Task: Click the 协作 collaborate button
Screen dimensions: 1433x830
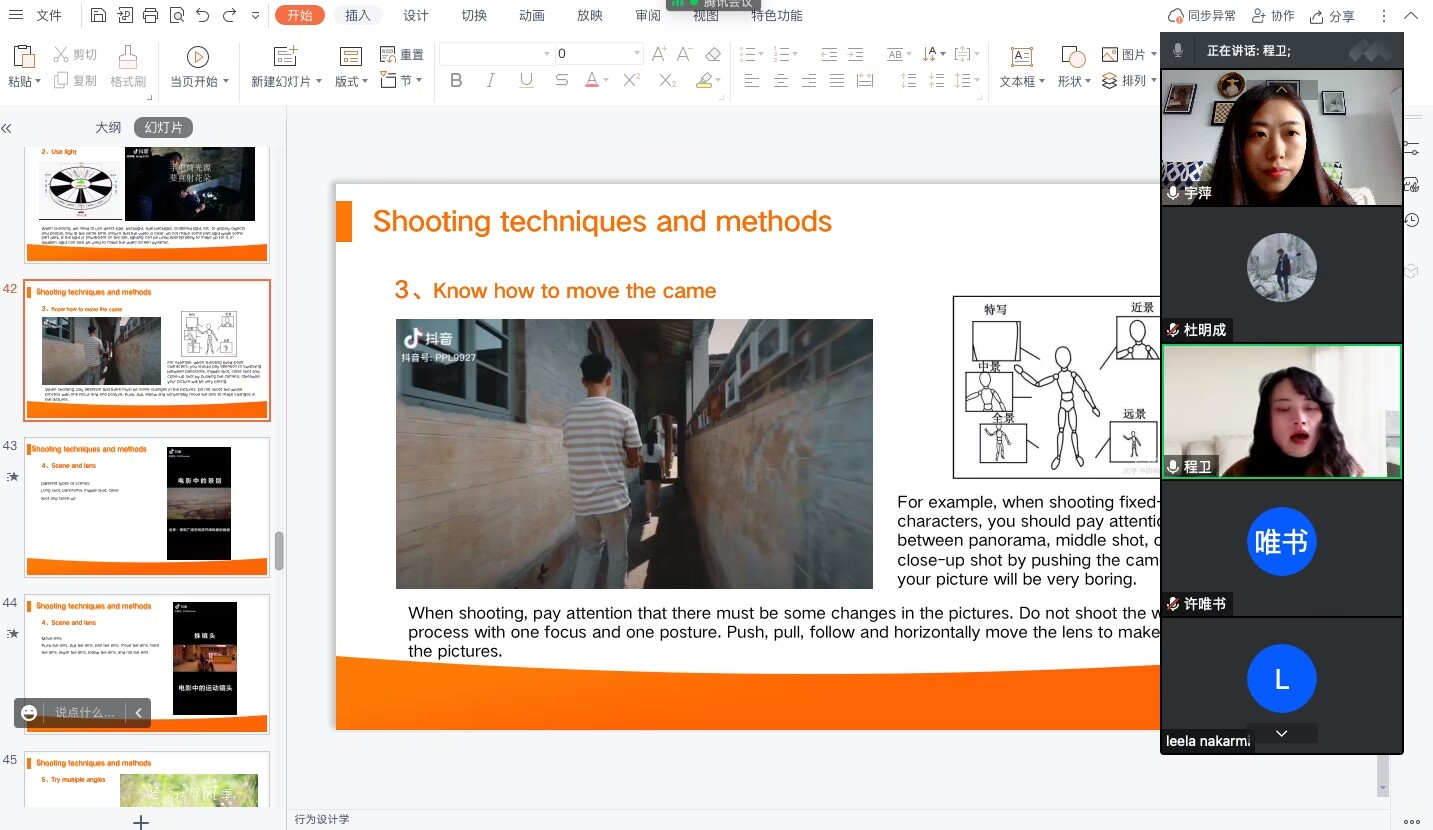Action: click(1273, 16)
